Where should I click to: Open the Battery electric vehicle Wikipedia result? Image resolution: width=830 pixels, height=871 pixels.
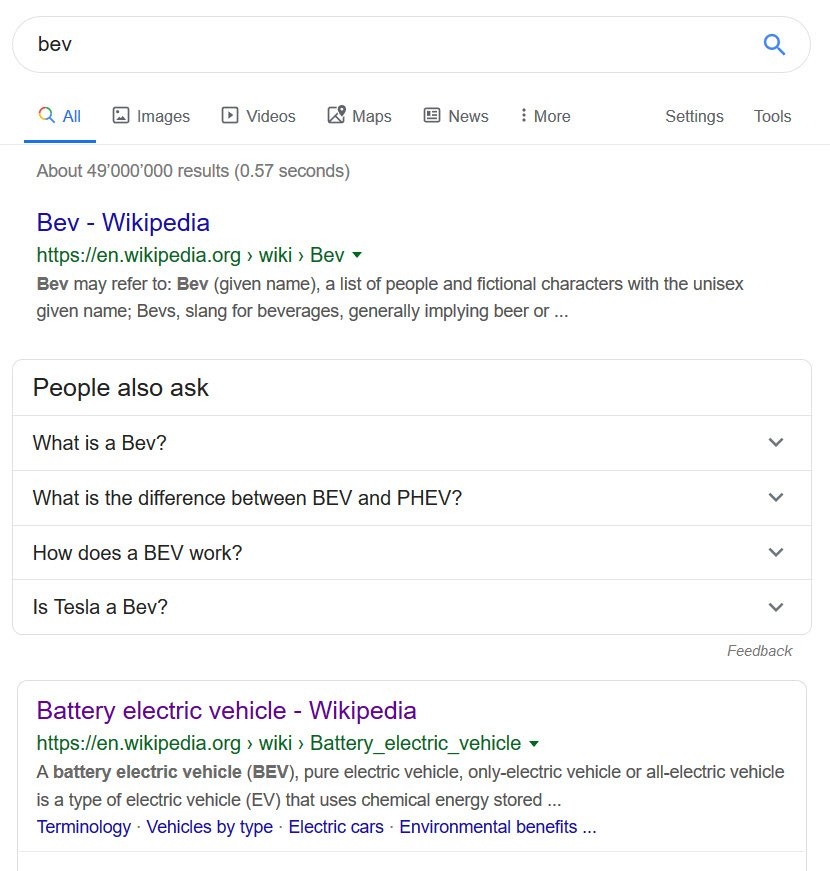point(226,711)
